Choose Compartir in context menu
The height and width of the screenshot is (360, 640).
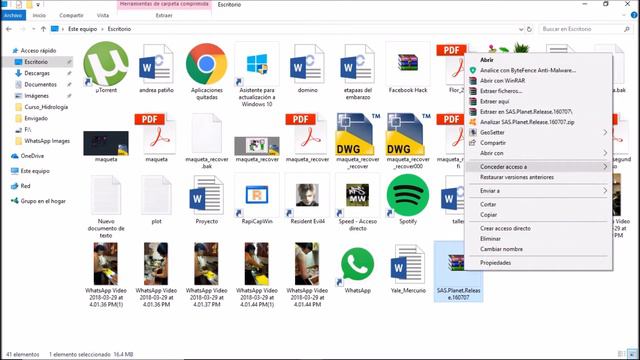tap(538, 143)
